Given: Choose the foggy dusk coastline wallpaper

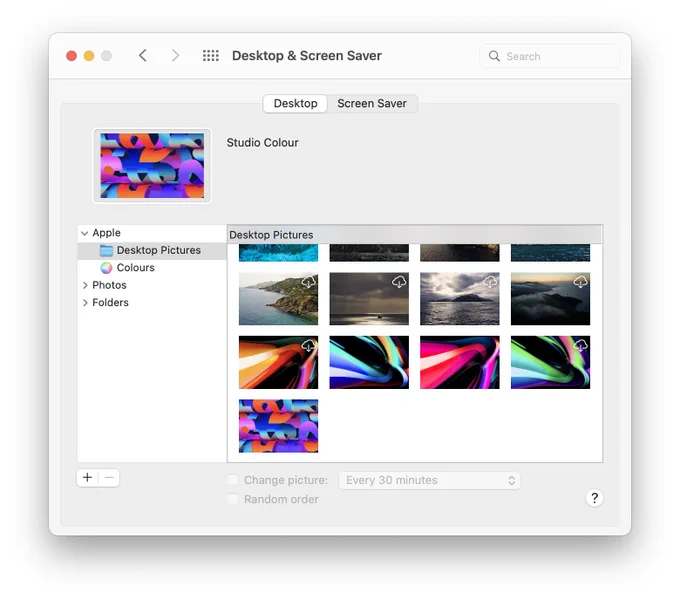Looking at the screenshot, I should (550, 299).
